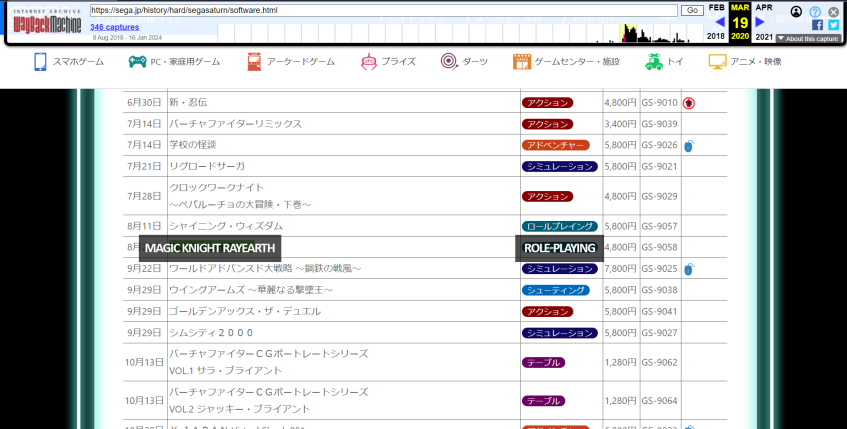Select title 新・忍伝
The height and width of the screenshot is (429, 847).
click(x=188, y=102)
